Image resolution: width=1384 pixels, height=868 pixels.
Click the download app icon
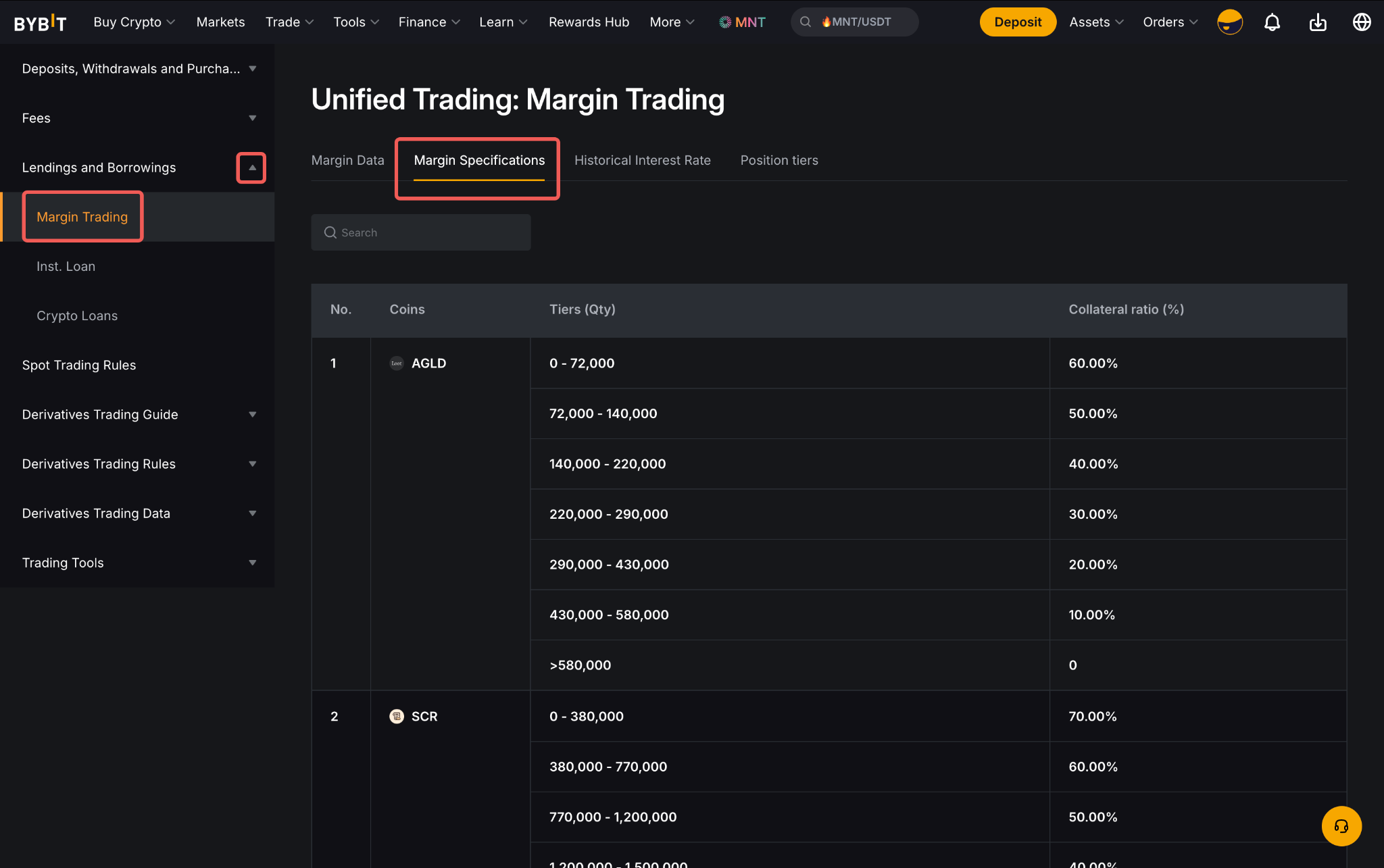tap(1317, 22)
